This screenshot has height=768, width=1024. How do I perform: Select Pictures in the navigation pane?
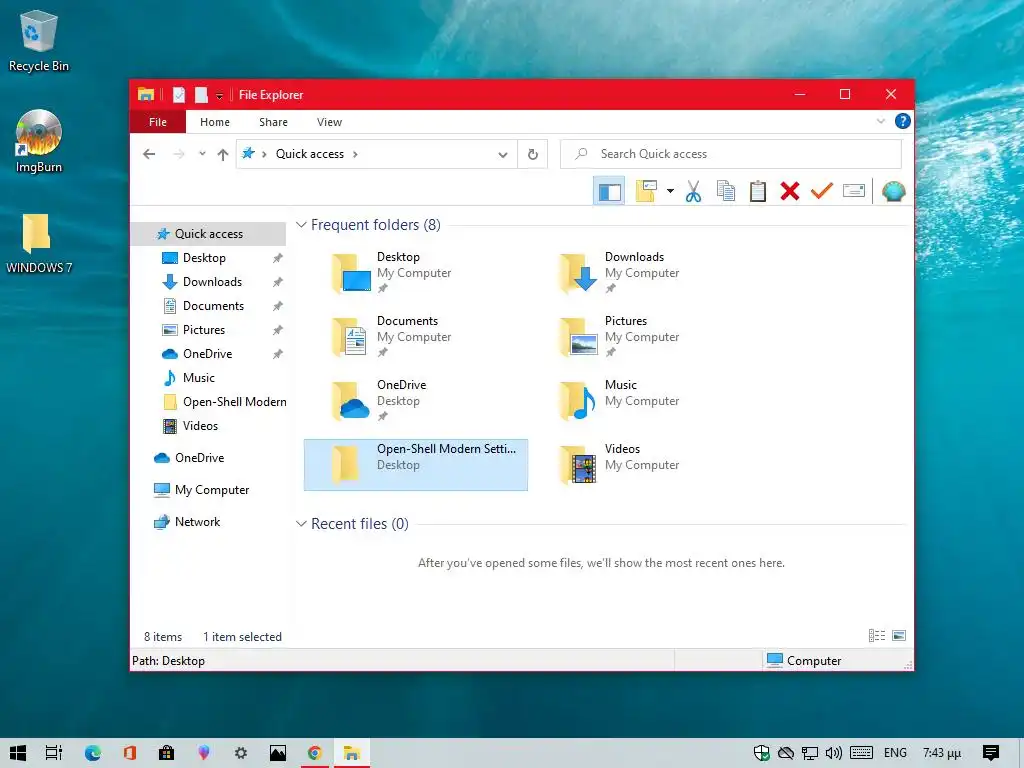204,330
